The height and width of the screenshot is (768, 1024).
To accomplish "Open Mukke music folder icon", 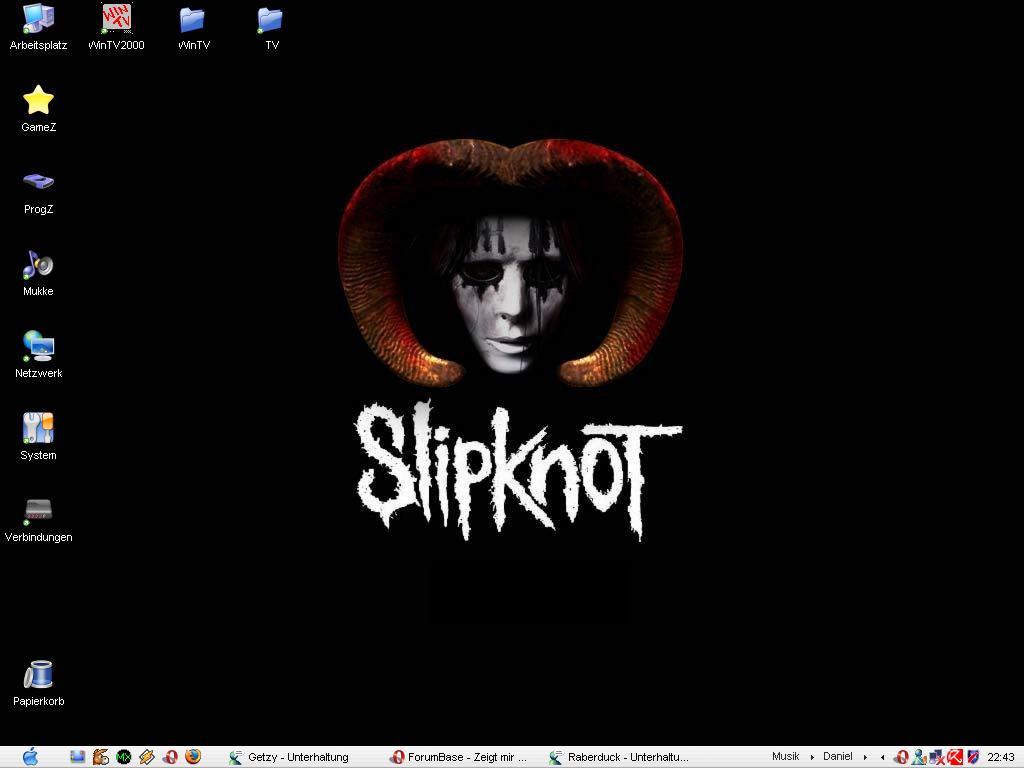I will coord(38,273).
